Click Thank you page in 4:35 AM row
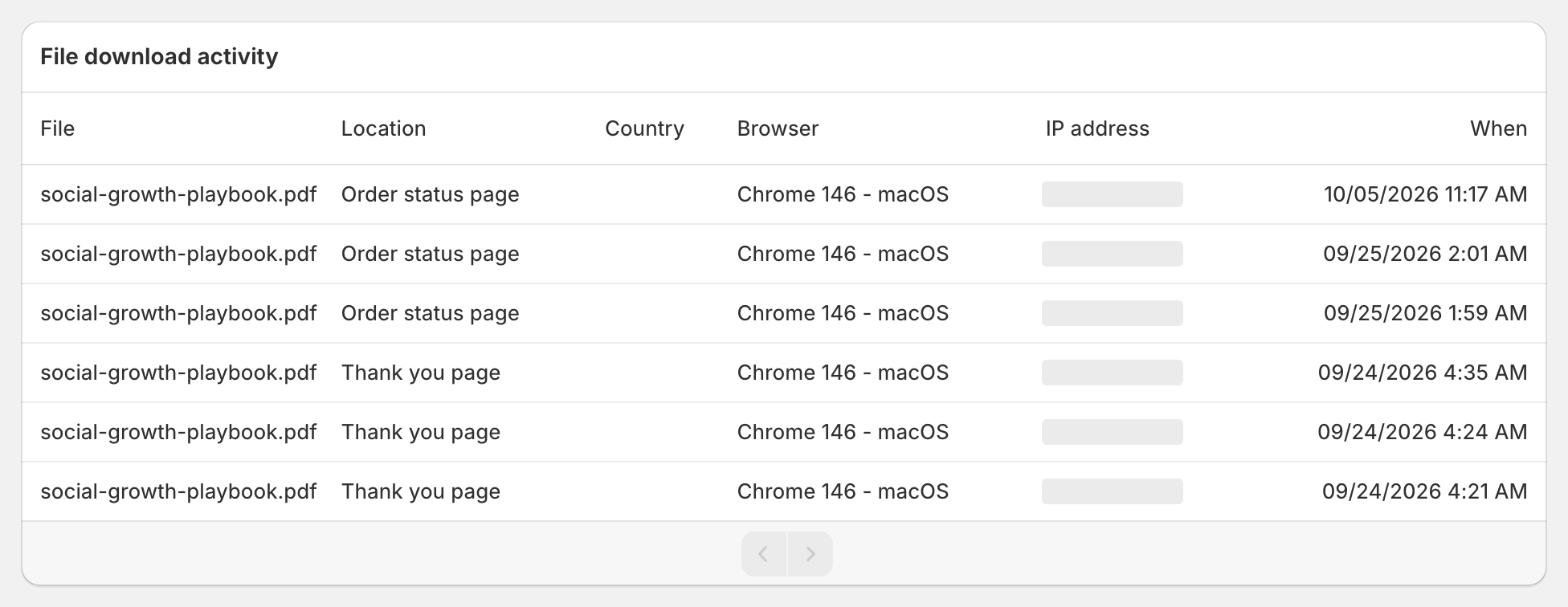 (x=421, y=373)
